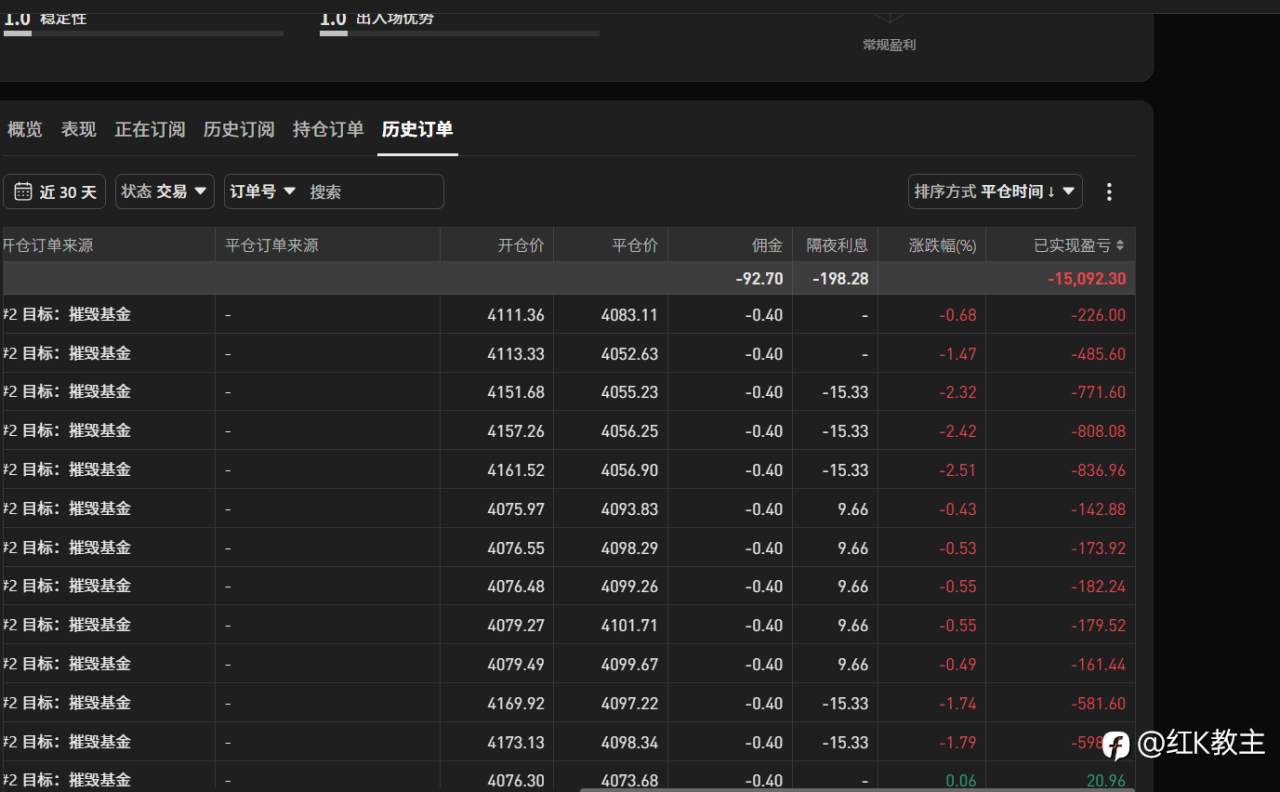This screenshot has width=1280, height=792.
Task: Click total realized loss -15,092.30
Action: coord(1086,279)
